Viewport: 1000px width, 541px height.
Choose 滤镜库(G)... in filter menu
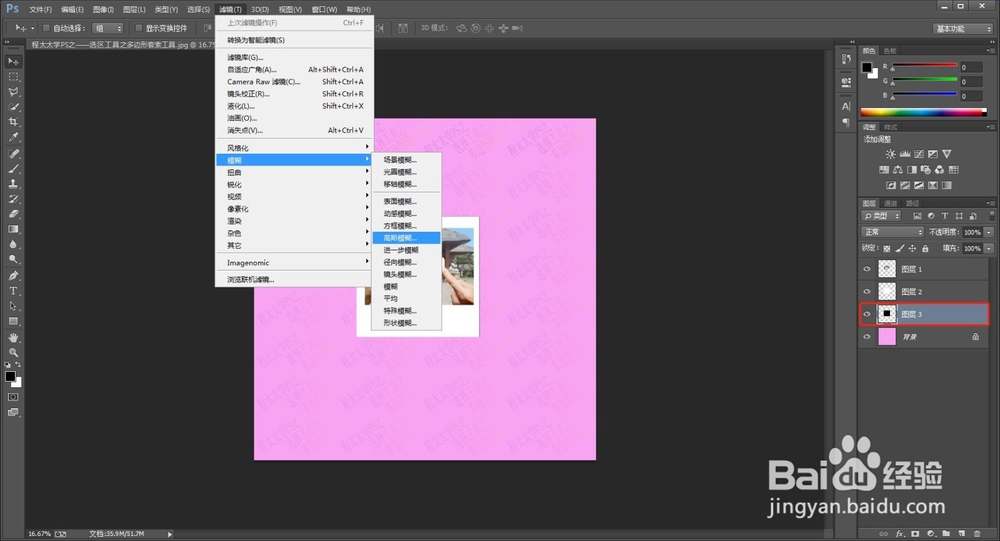click(x=294, y=57)
